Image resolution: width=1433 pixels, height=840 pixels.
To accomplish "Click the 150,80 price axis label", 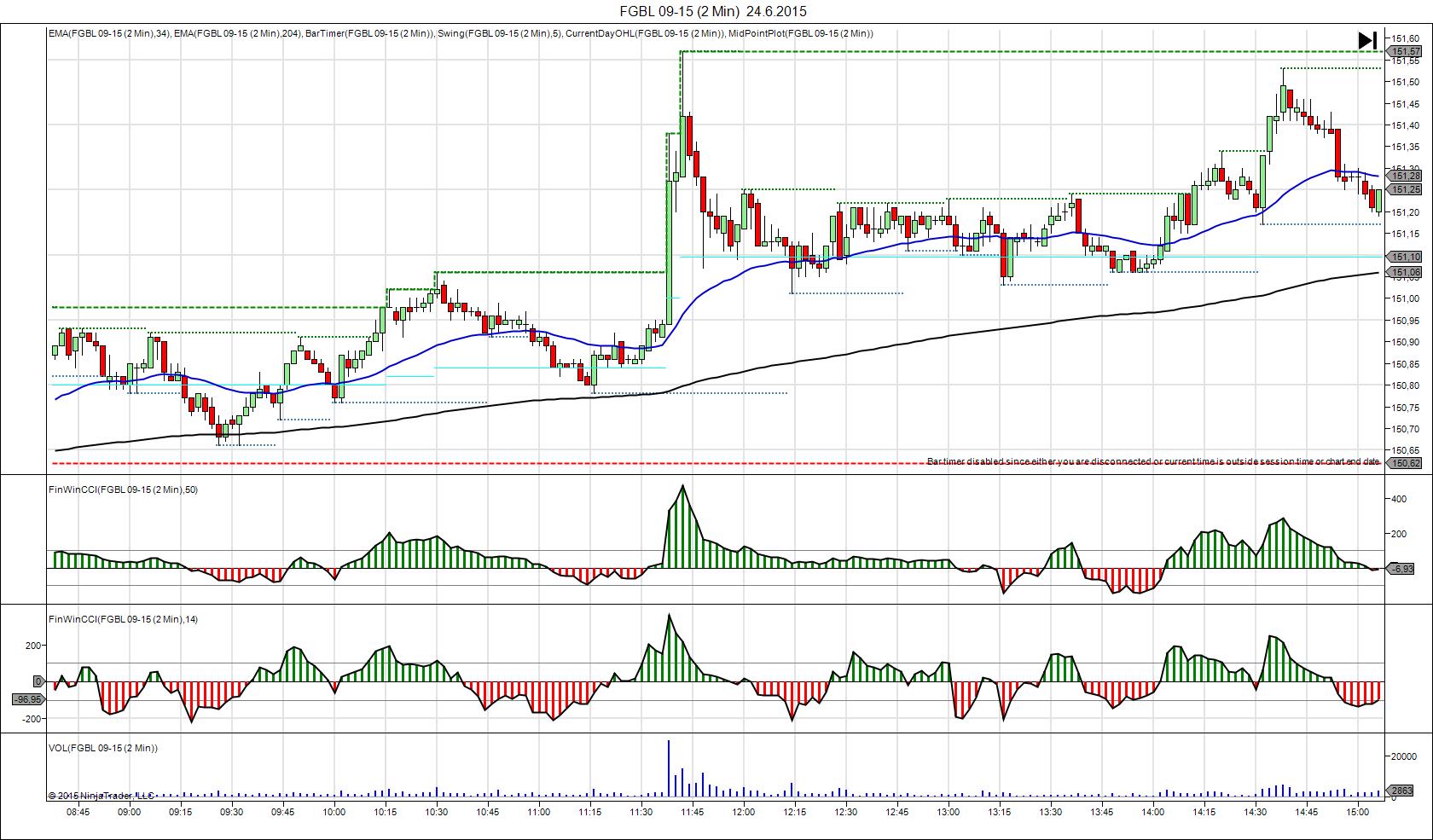I will 1406,385.
